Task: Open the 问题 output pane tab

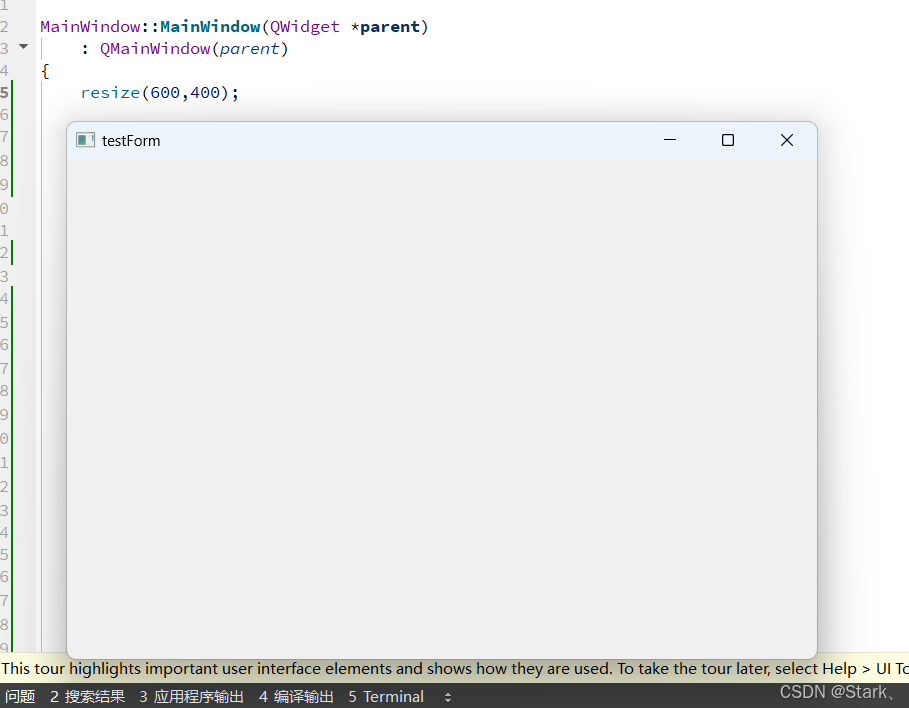Action: (20, 696)
